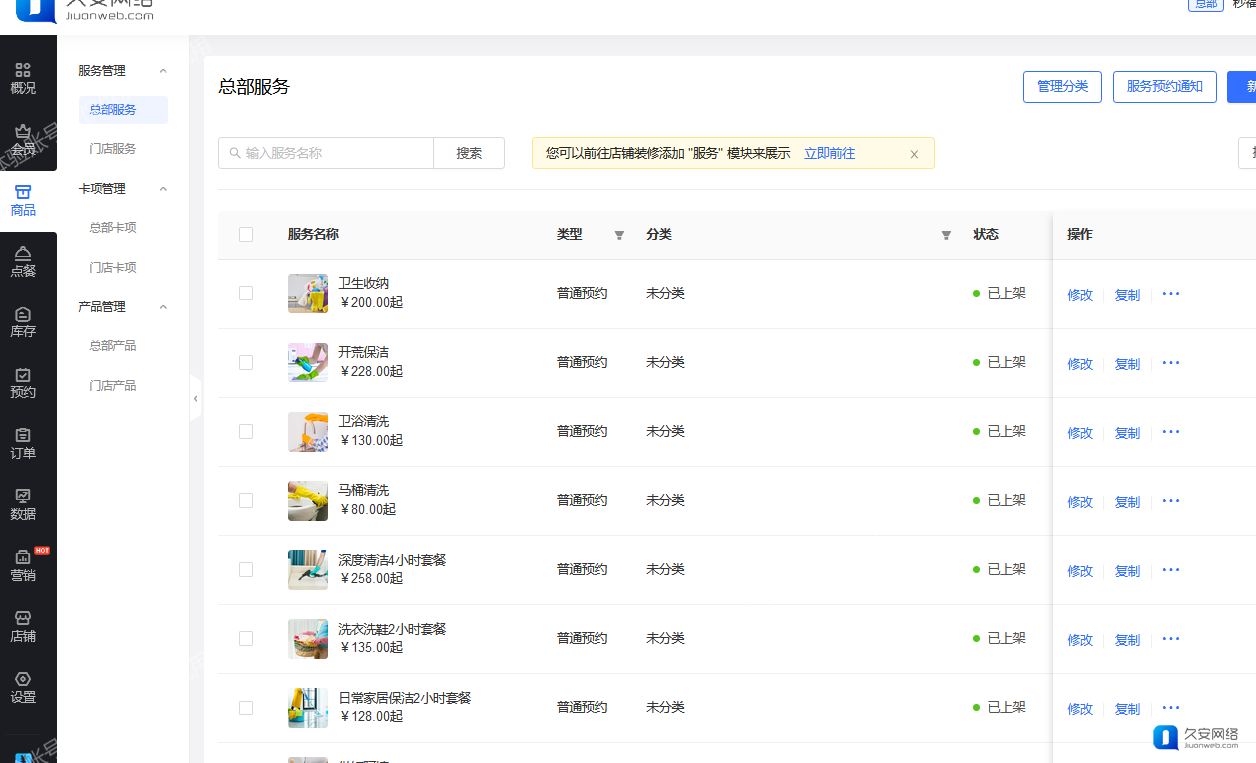Click 复制 for 开荒保洁
This screenshot has width=1256, height=763.
pyautogui.click(x=1127, y=364)
